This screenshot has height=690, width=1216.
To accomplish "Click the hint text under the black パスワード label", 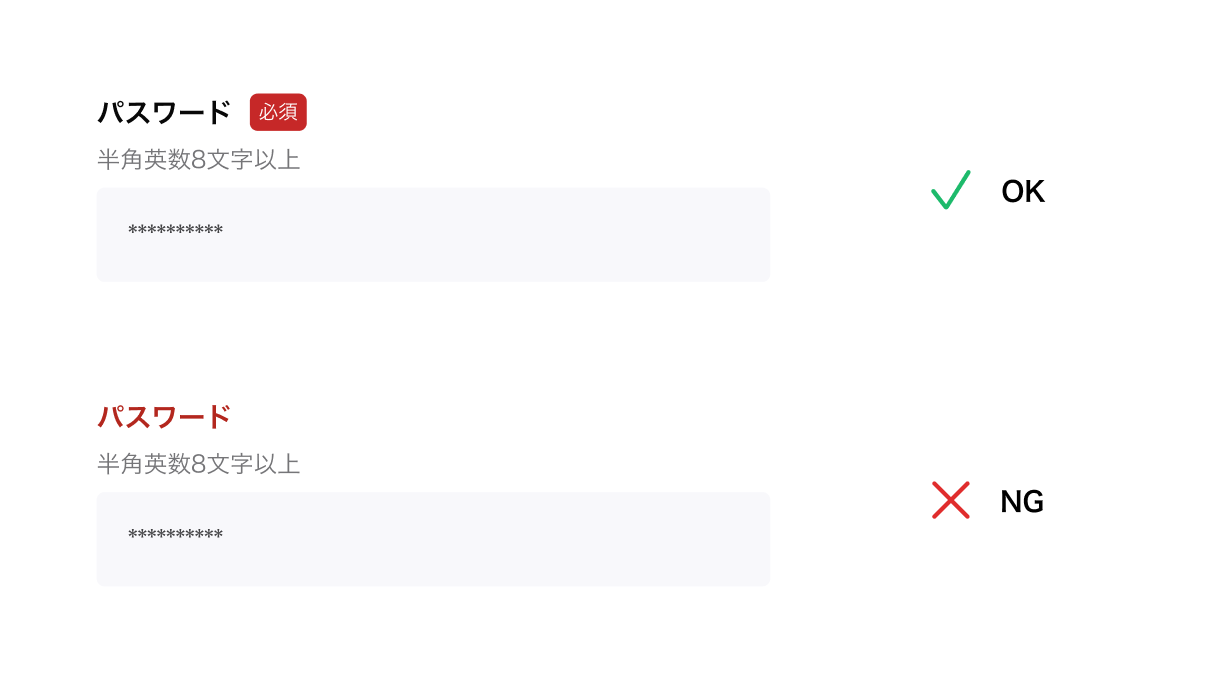I will click(198, 160).
